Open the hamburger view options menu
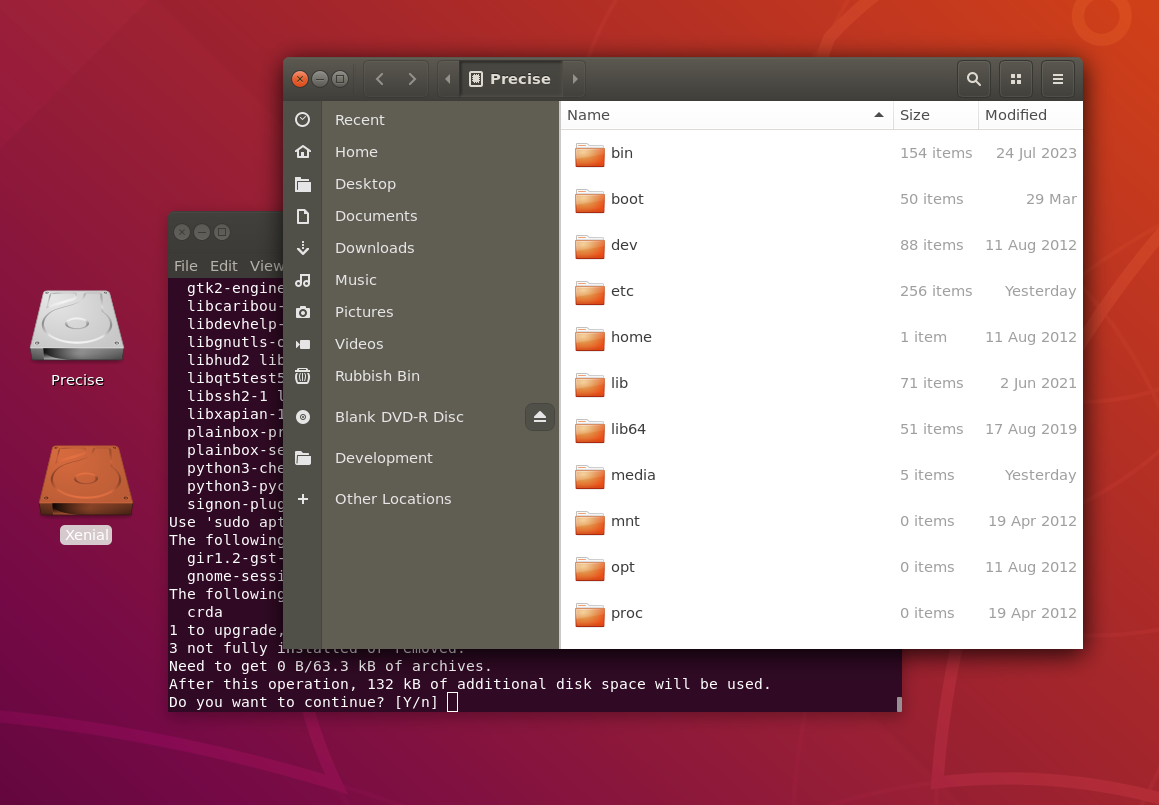Screen dimensions: 1159x805 point(1057,79)
